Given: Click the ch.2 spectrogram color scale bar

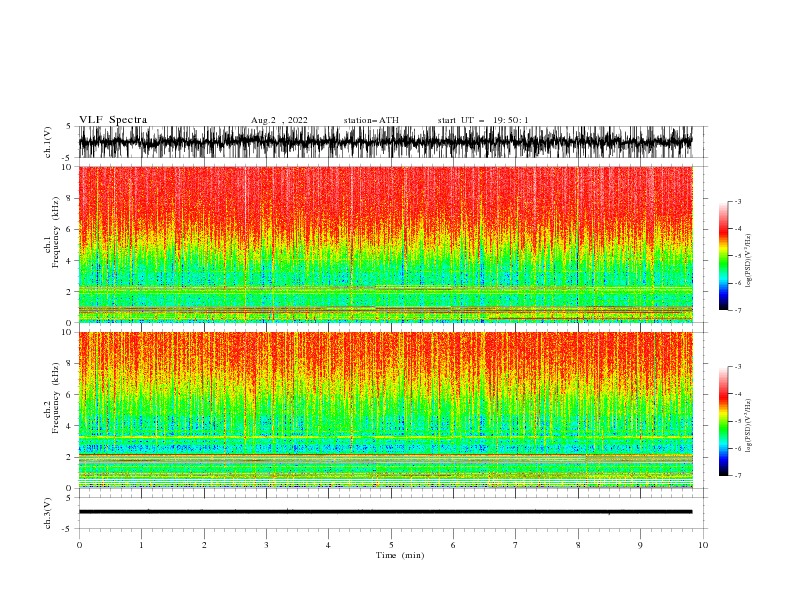Looking at the screenshot, I should (x=723, y=421).
